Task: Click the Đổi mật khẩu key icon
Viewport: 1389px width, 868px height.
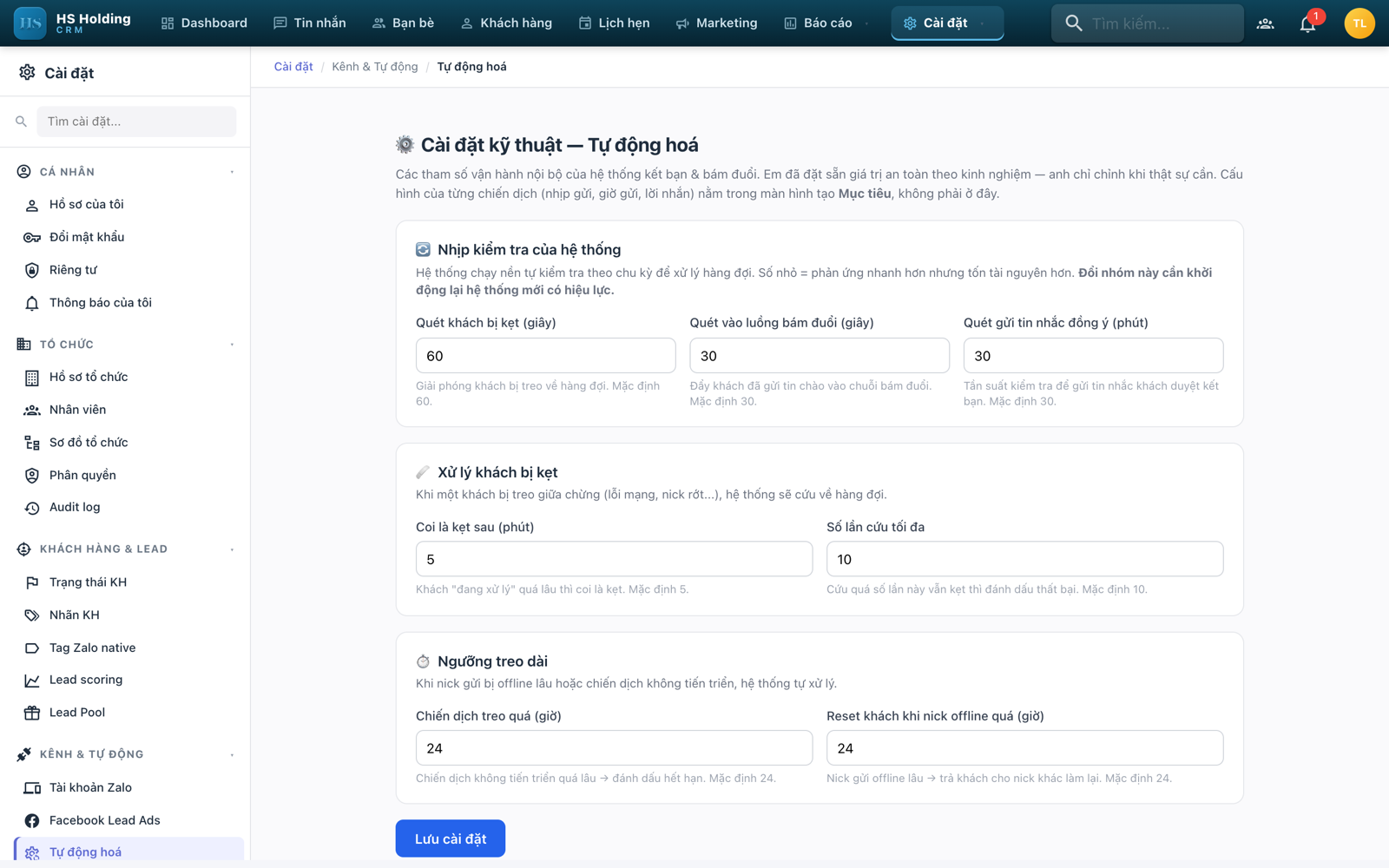Action: (x=32, y=238)
